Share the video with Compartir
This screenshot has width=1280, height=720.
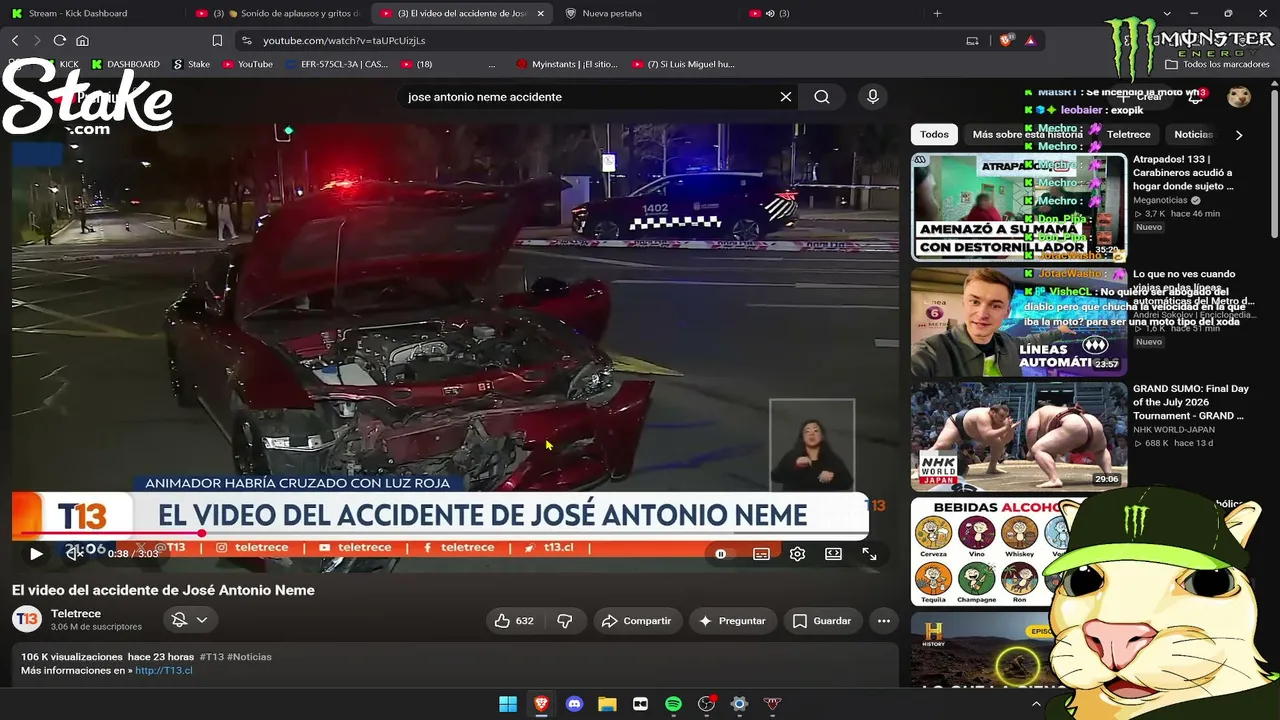[x=636, y=621]
